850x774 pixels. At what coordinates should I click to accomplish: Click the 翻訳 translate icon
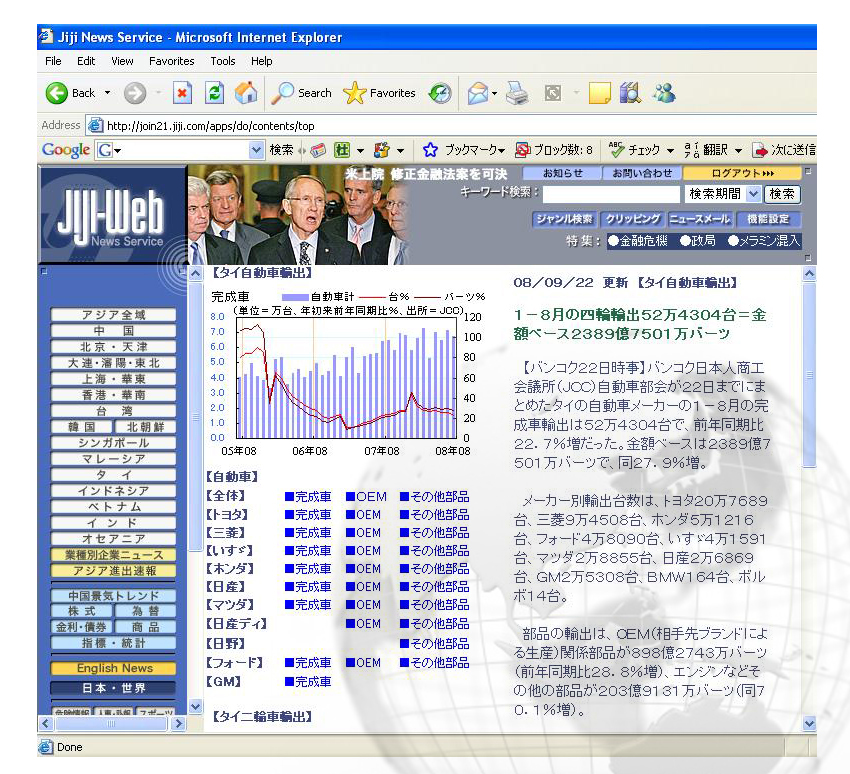[706, 150]
